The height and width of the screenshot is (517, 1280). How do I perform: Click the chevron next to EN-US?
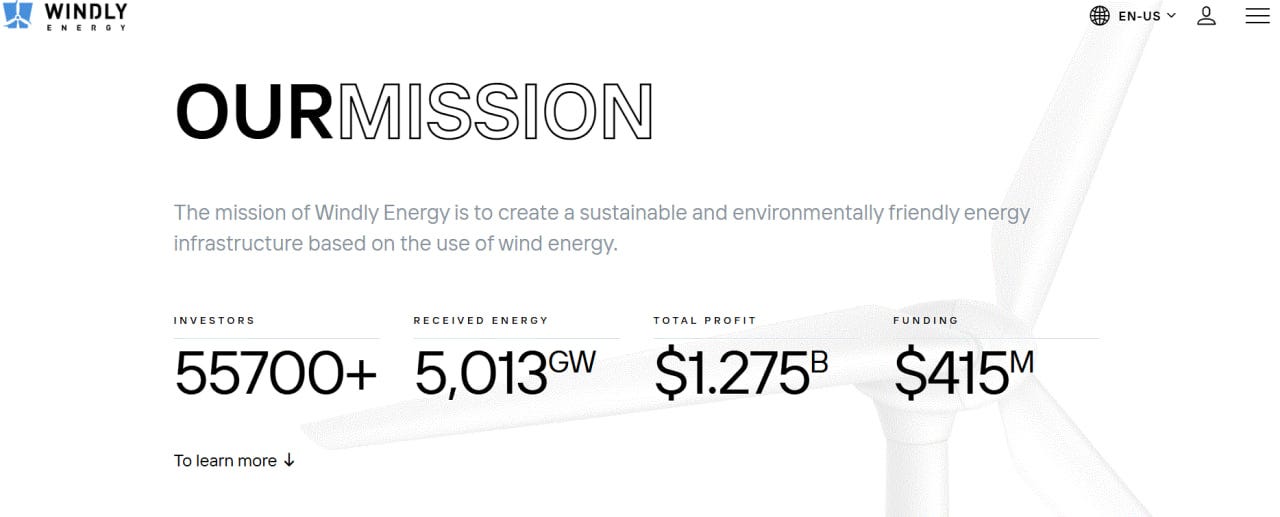click(1171, 16)
